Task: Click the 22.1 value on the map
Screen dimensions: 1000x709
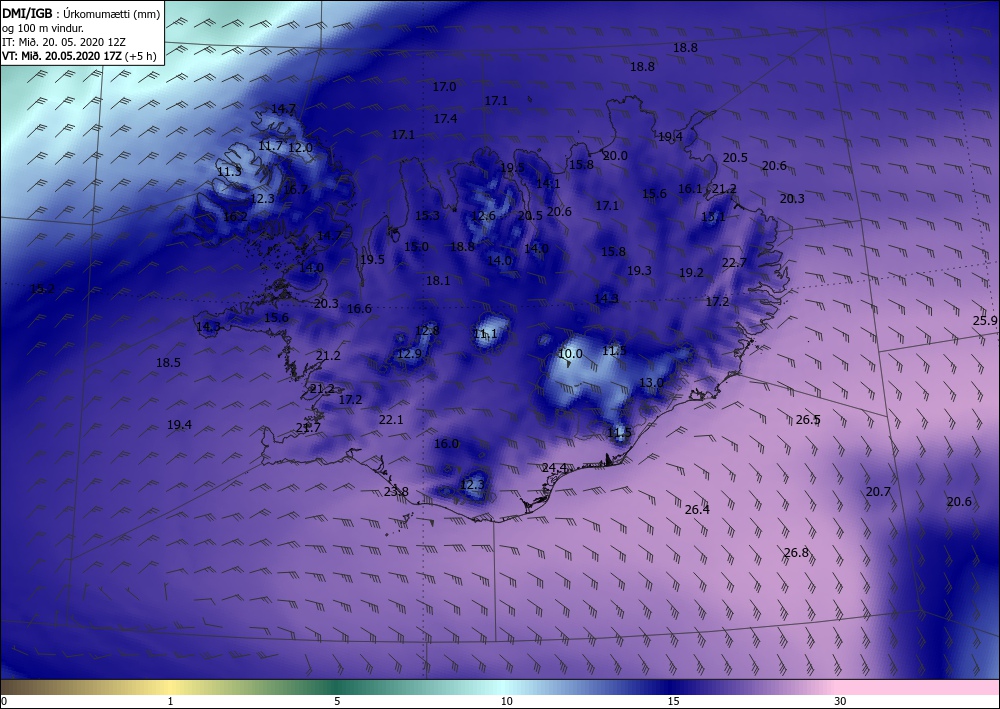Action: (x=391, y=420)
